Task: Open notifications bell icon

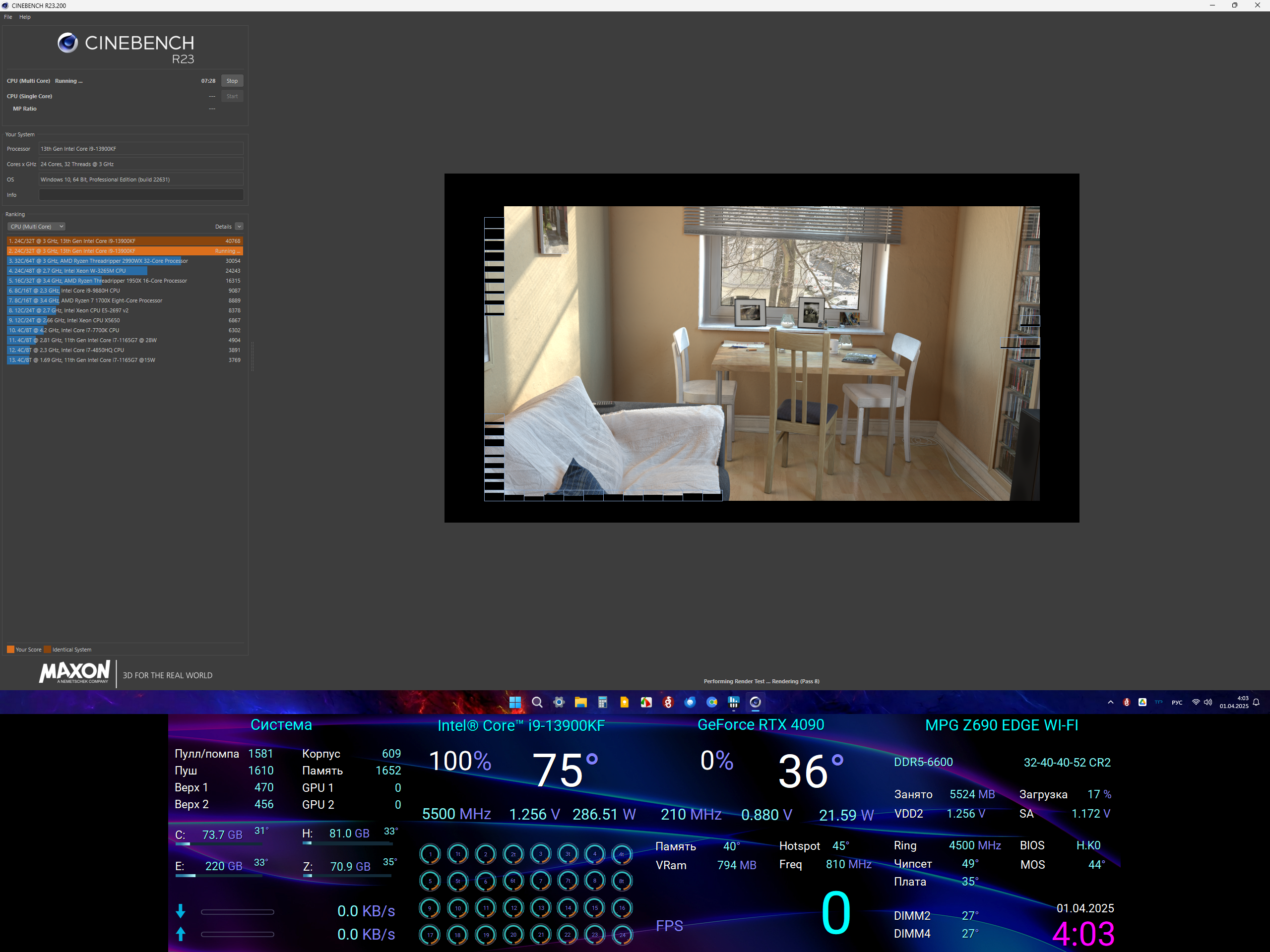Action: (1256, 703)
